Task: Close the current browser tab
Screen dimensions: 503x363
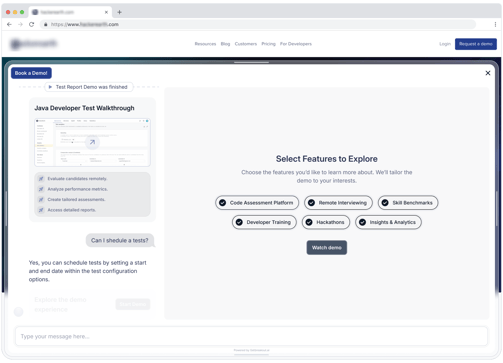Action: 106,12
